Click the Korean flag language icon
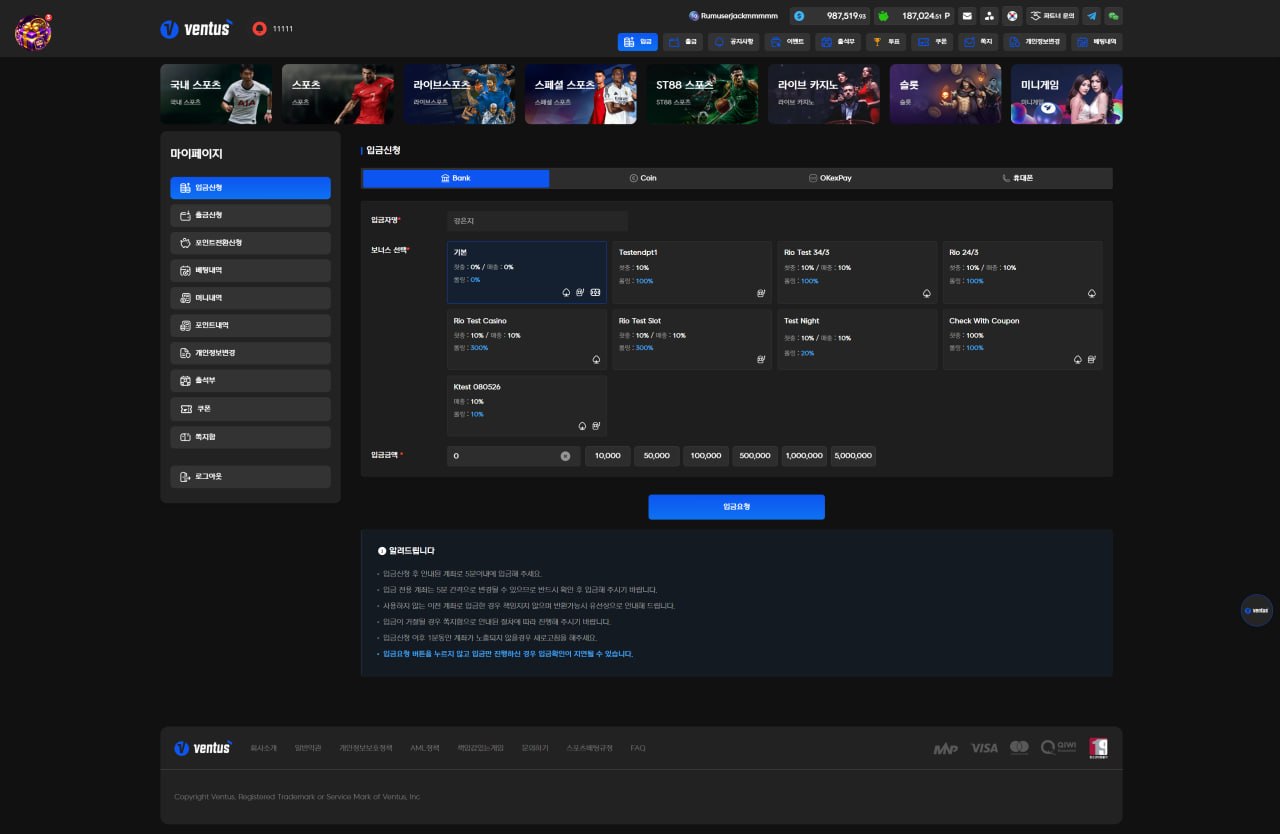The height and width of the screenshot is (834, 1280). pos(1012,16)
